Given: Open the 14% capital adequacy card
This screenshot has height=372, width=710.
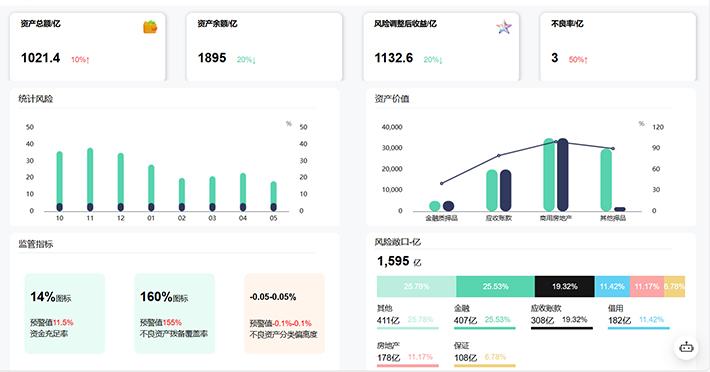Looking at the screenshot, I should pyautogui.click(x=65, y=313).
